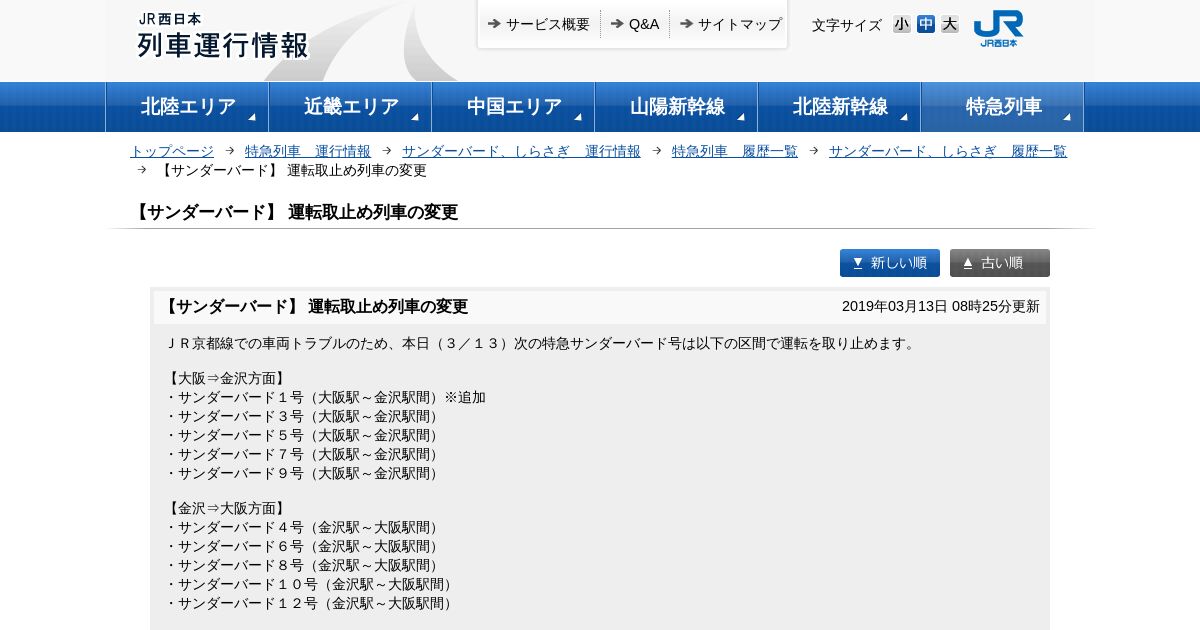Sort by 新しい順 button
The image size is (1200, 630).
point(890,263)
